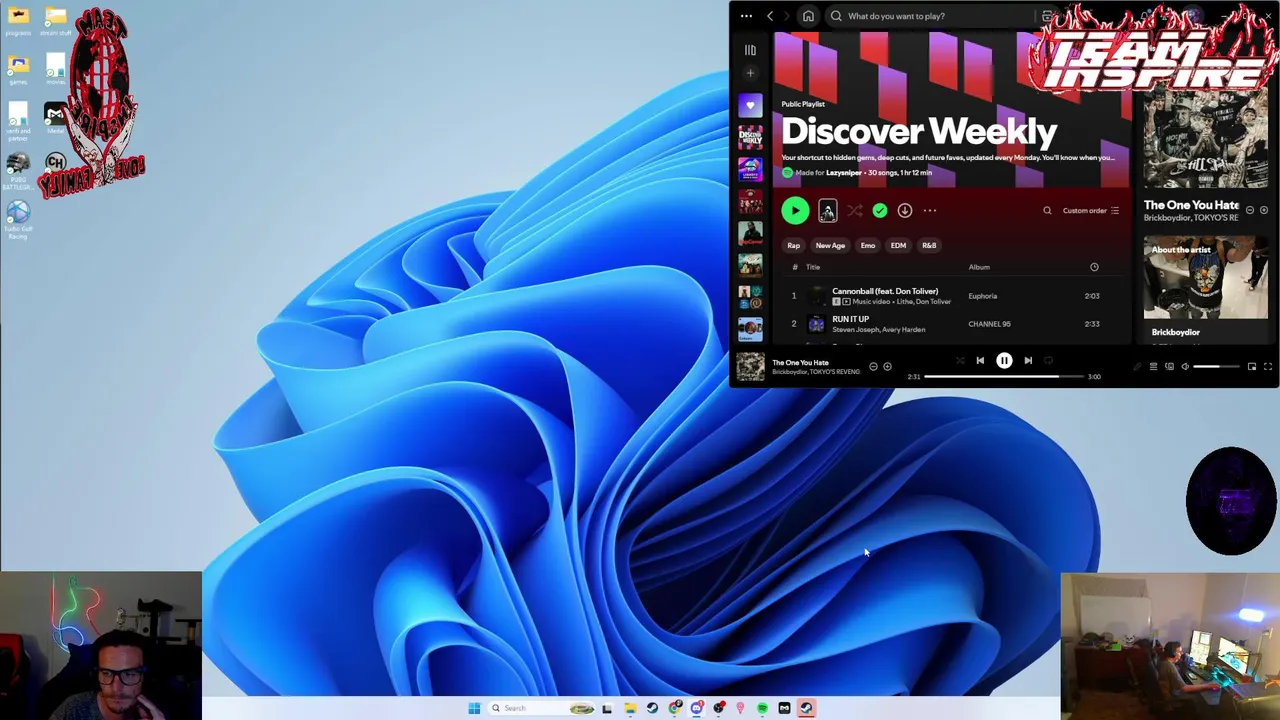Toggle repeat in the player bar
1280x720 pixels.
click(1048, 361)
